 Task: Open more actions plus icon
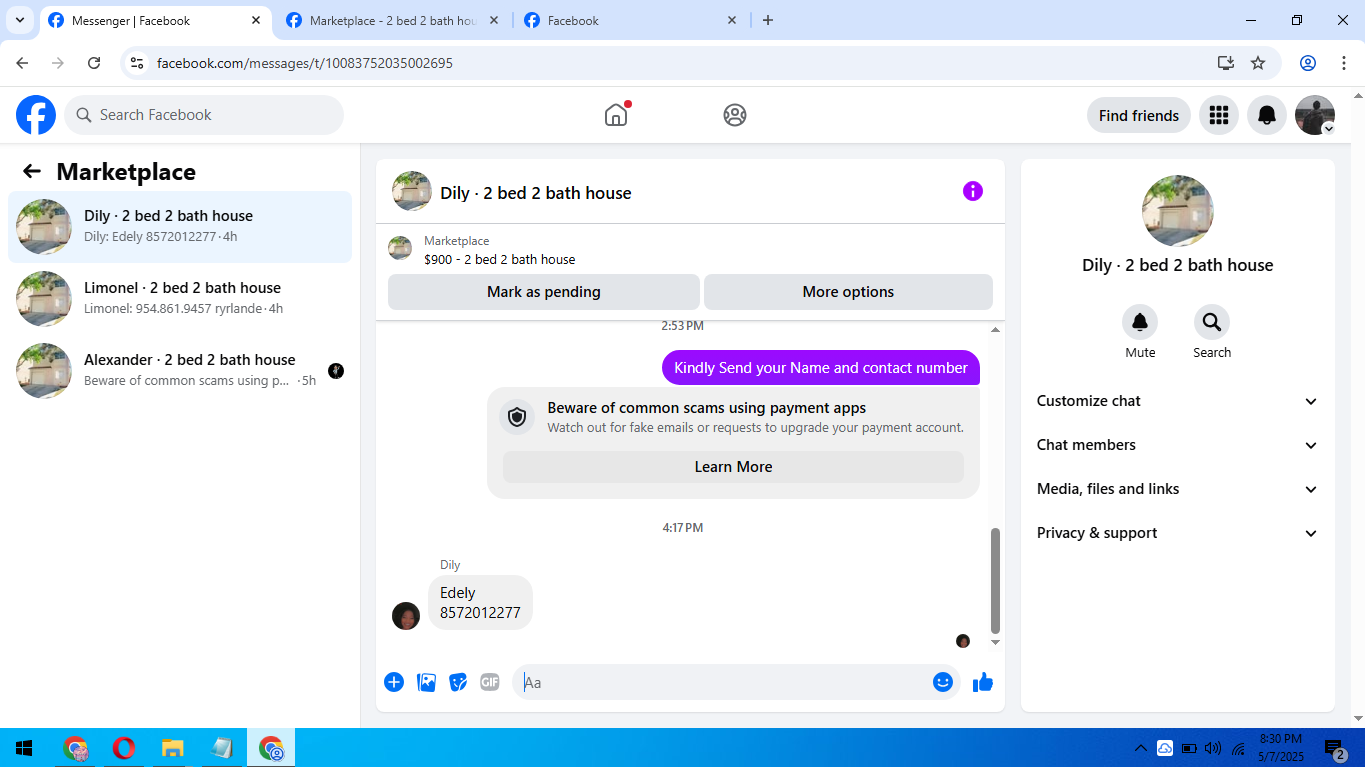pyautogui.click(x=394, y=682)
